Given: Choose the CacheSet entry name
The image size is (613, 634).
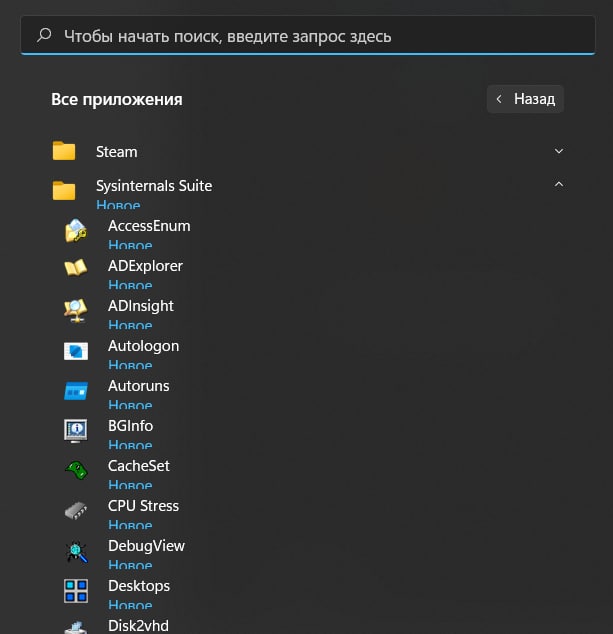Looking at the screenshot, I should click(139, 466).
